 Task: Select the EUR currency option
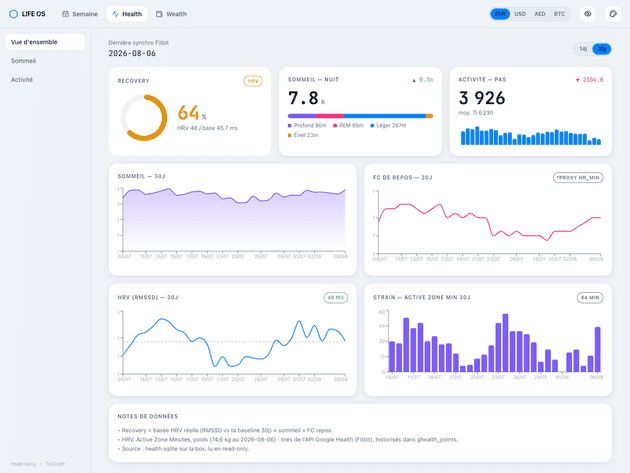tap(500, 14)
